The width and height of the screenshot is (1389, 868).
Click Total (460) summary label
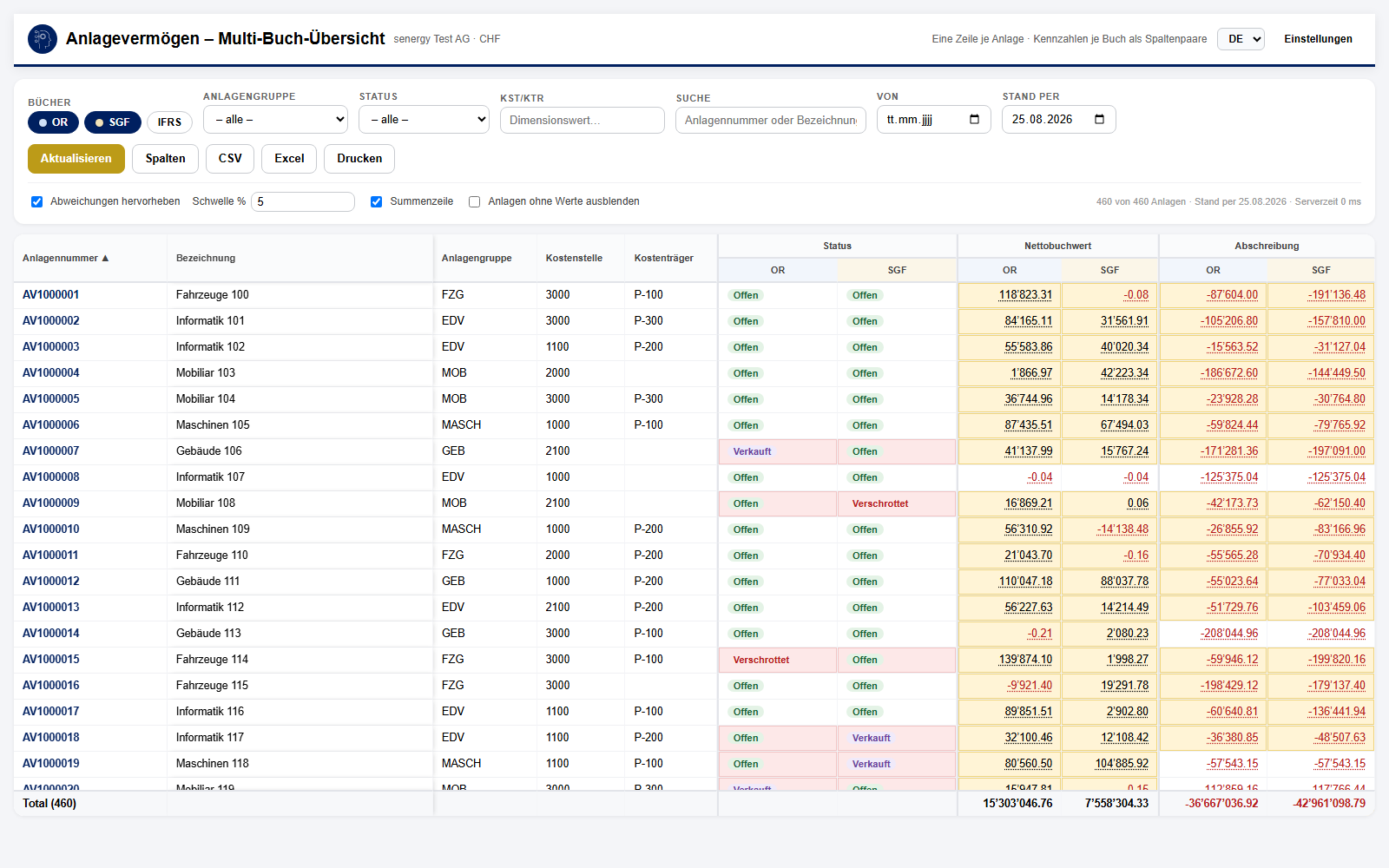point(49,804)
